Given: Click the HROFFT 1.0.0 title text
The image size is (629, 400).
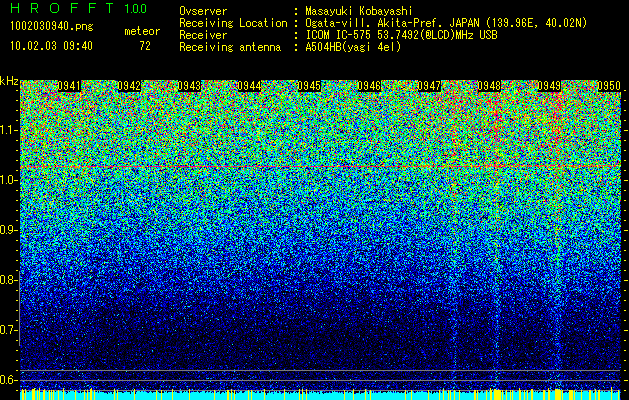Looking at the screenshot, I should pyautogui.click(x=79, y=8).
